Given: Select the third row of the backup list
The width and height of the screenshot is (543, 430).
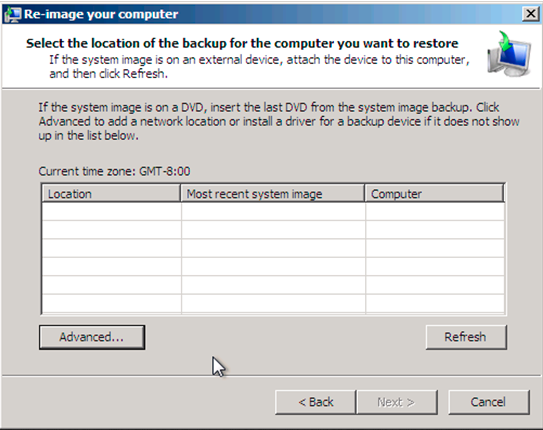Looking at the screenshot, I should [x=273, y=248].
